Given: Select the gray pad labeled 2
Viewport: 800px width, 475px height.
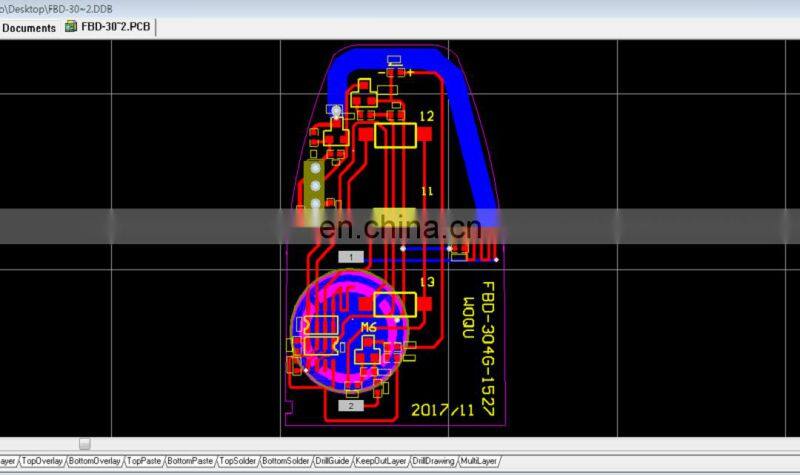Looking at the screenshot, I should click(351, 406).
